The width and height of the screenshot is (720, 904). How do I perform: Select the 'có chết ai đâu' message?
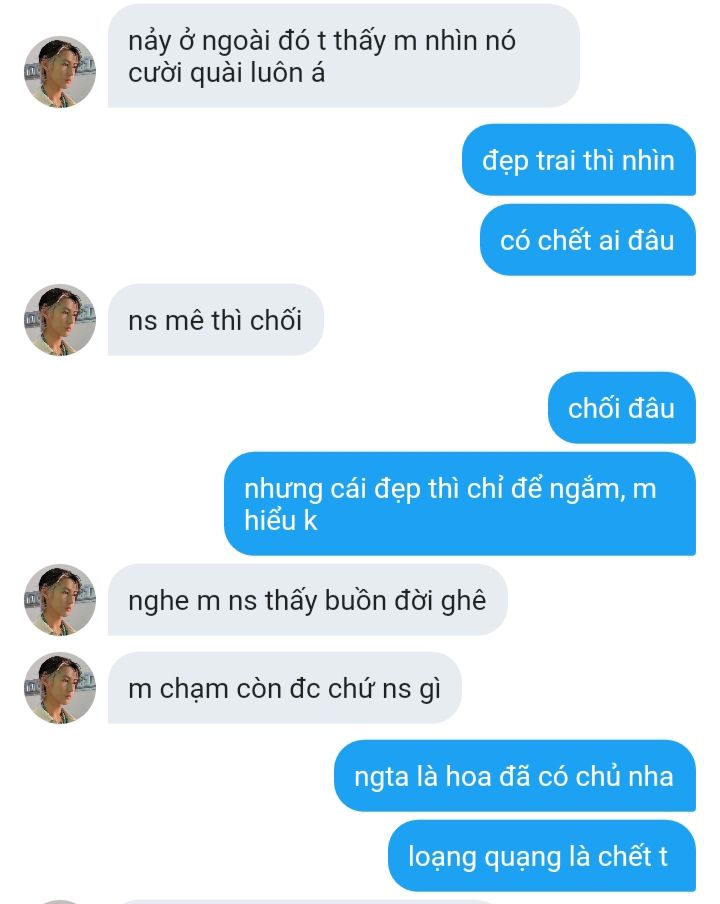588,240
